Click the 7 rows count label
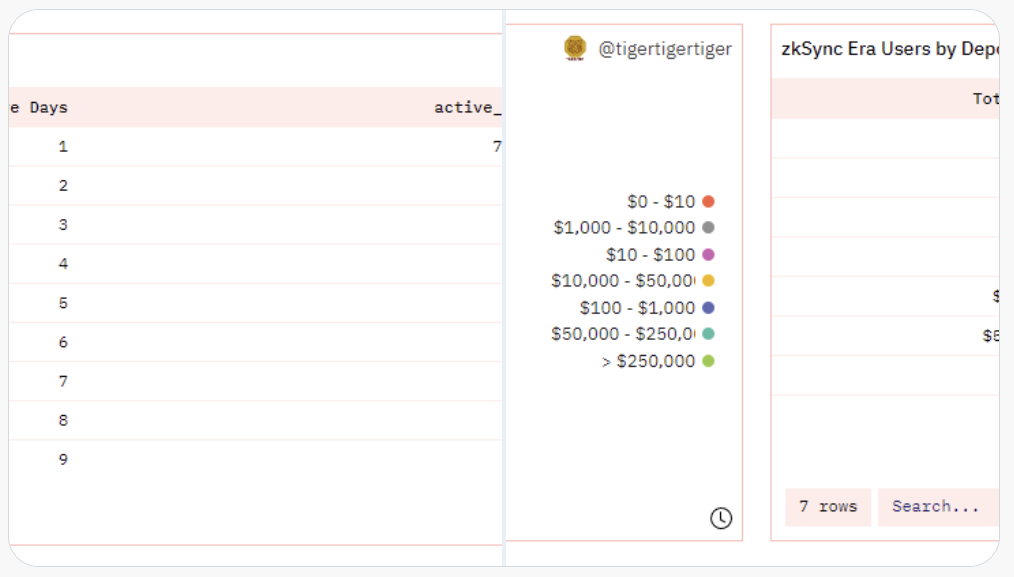 [828, 507]
